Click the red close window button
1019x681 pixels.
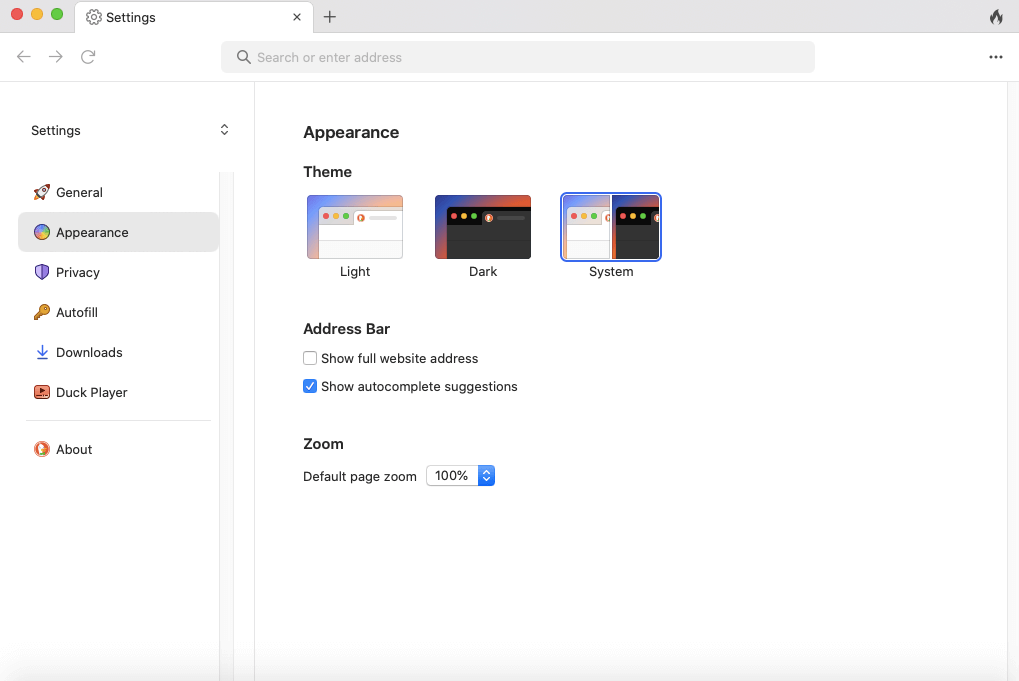coord(18,14)
